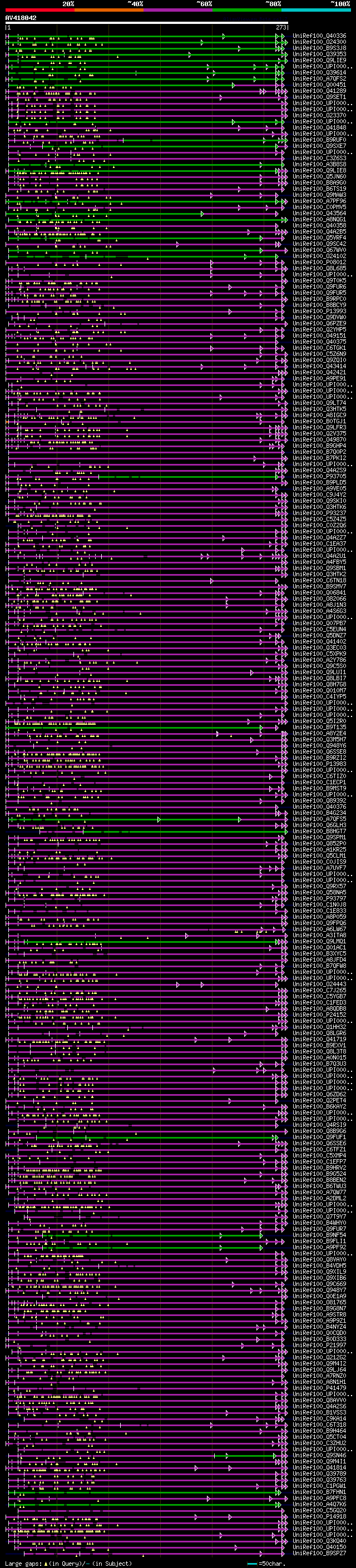The height and width of the screenshot is (1568, 356).
Task: Select the UniRef100_Q9SPM1 label
Action: pos(319,837)
